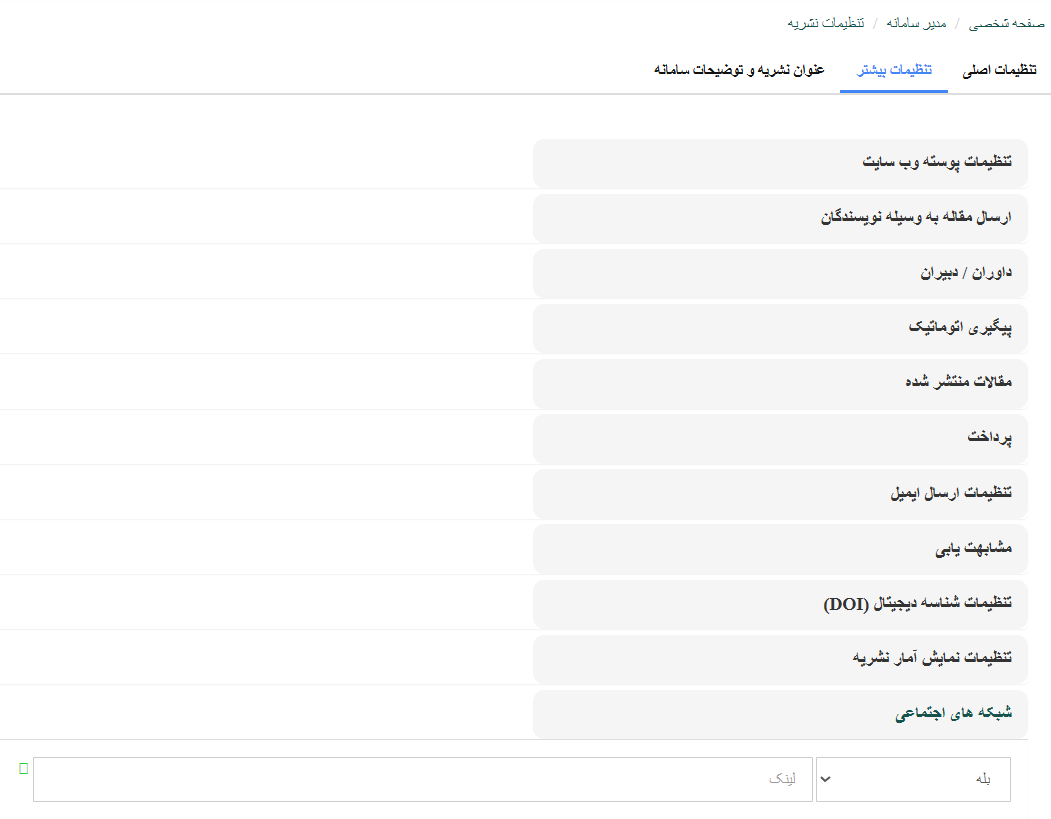Image resolution: width=1051 pixels, height=819 pixels.
Task: Expand the "مشابهت یابی" section
Action: coord(973,548)
